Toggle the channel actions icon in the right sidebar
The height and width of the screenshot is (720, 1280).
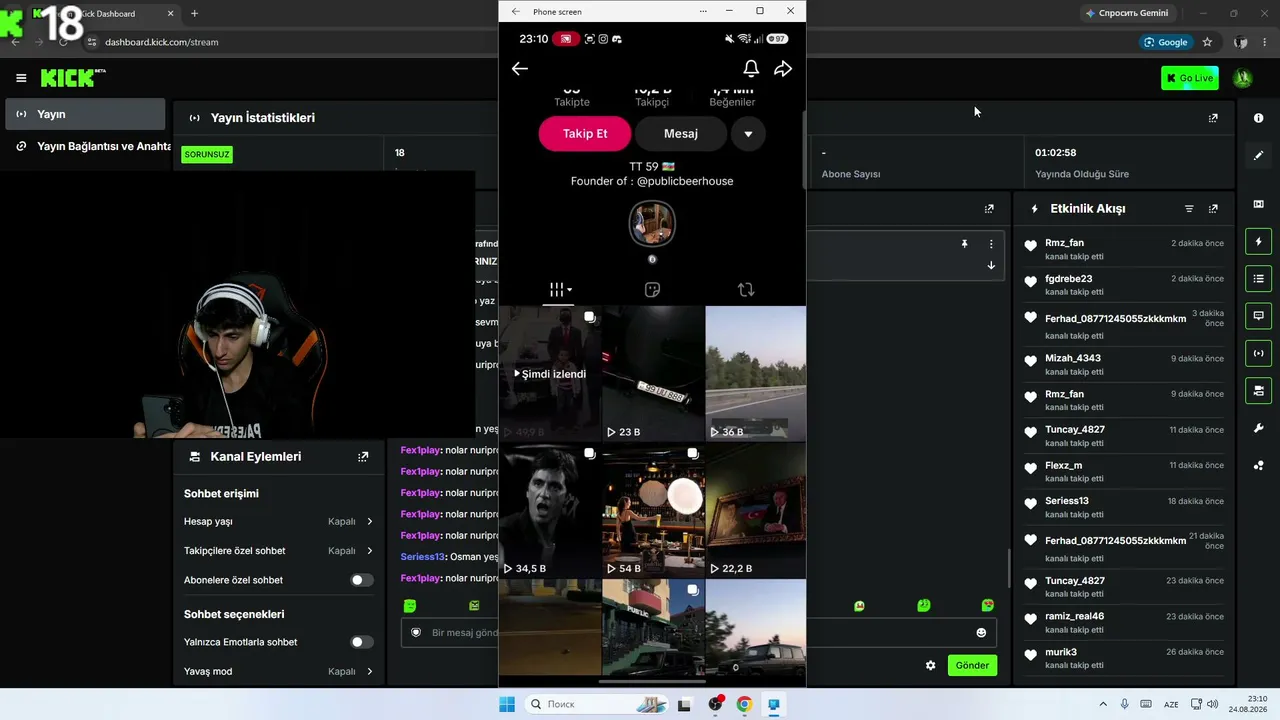(x=1258, y=390)
